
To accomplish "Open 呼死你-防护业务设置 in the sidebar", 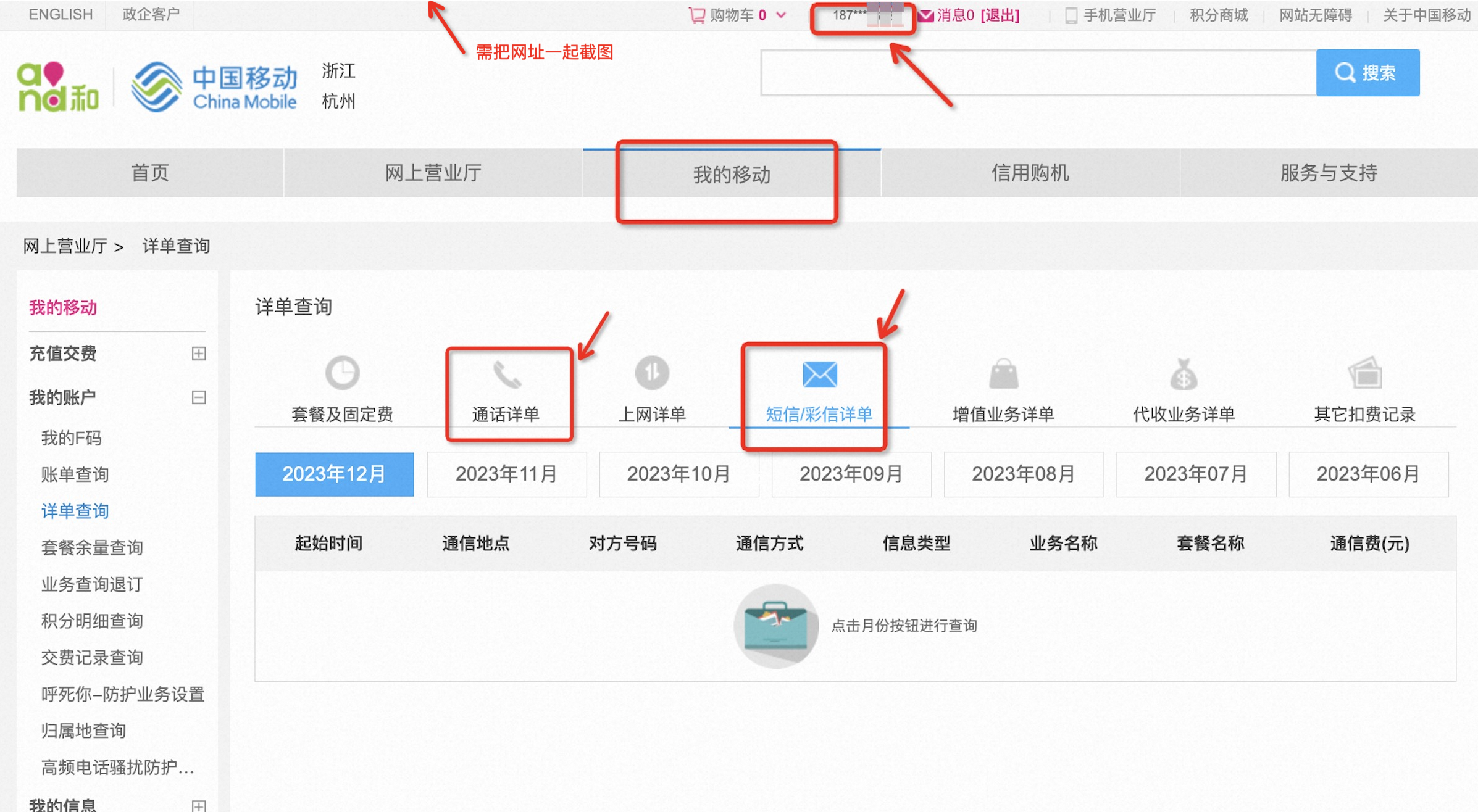I will 122,694.
